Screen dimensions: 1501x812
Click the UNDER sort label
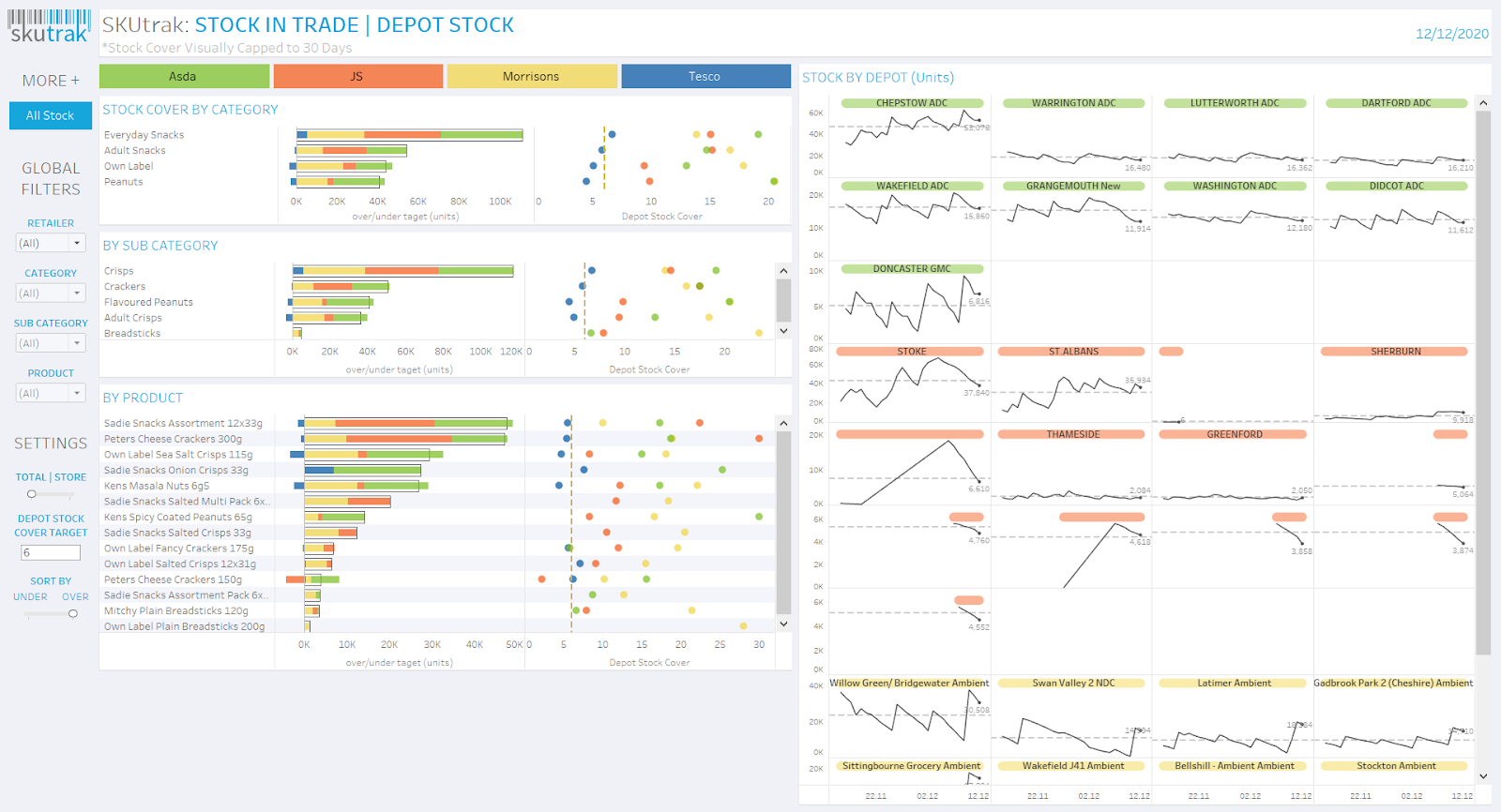[x=30, y=596]
